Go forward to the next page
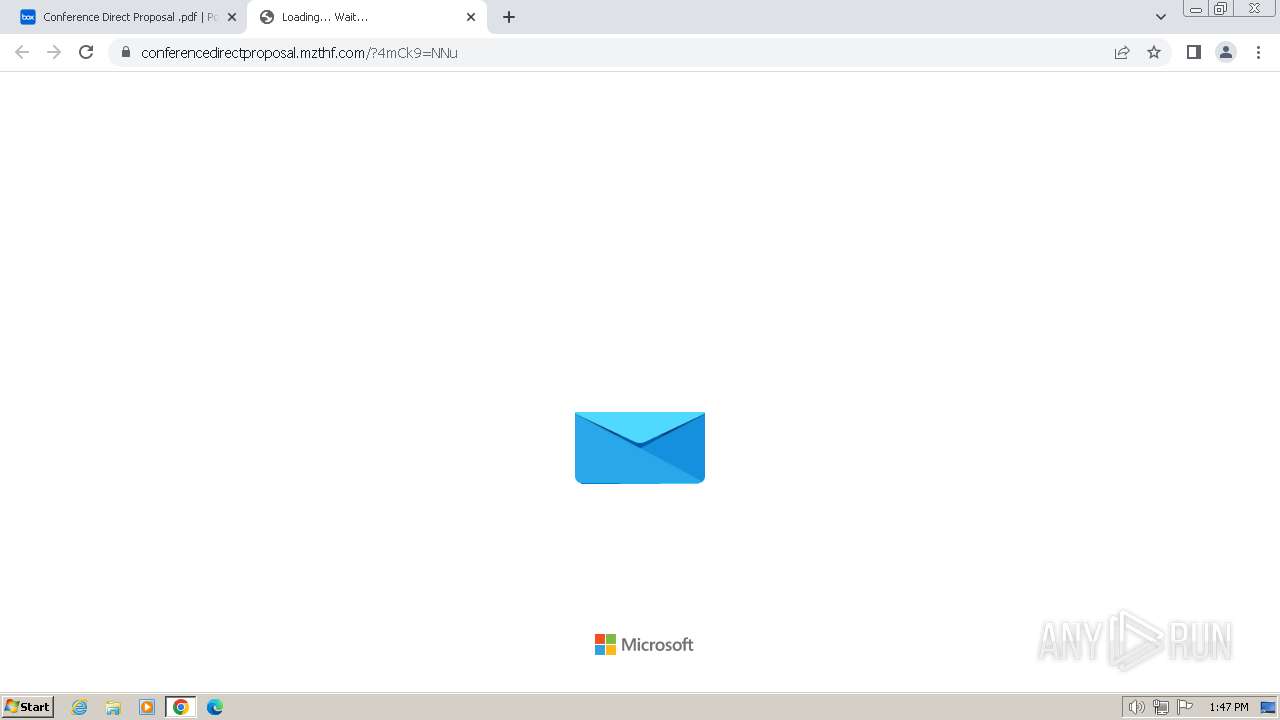The width and height of the screenshot is (1280, 720). coord(54,52)
